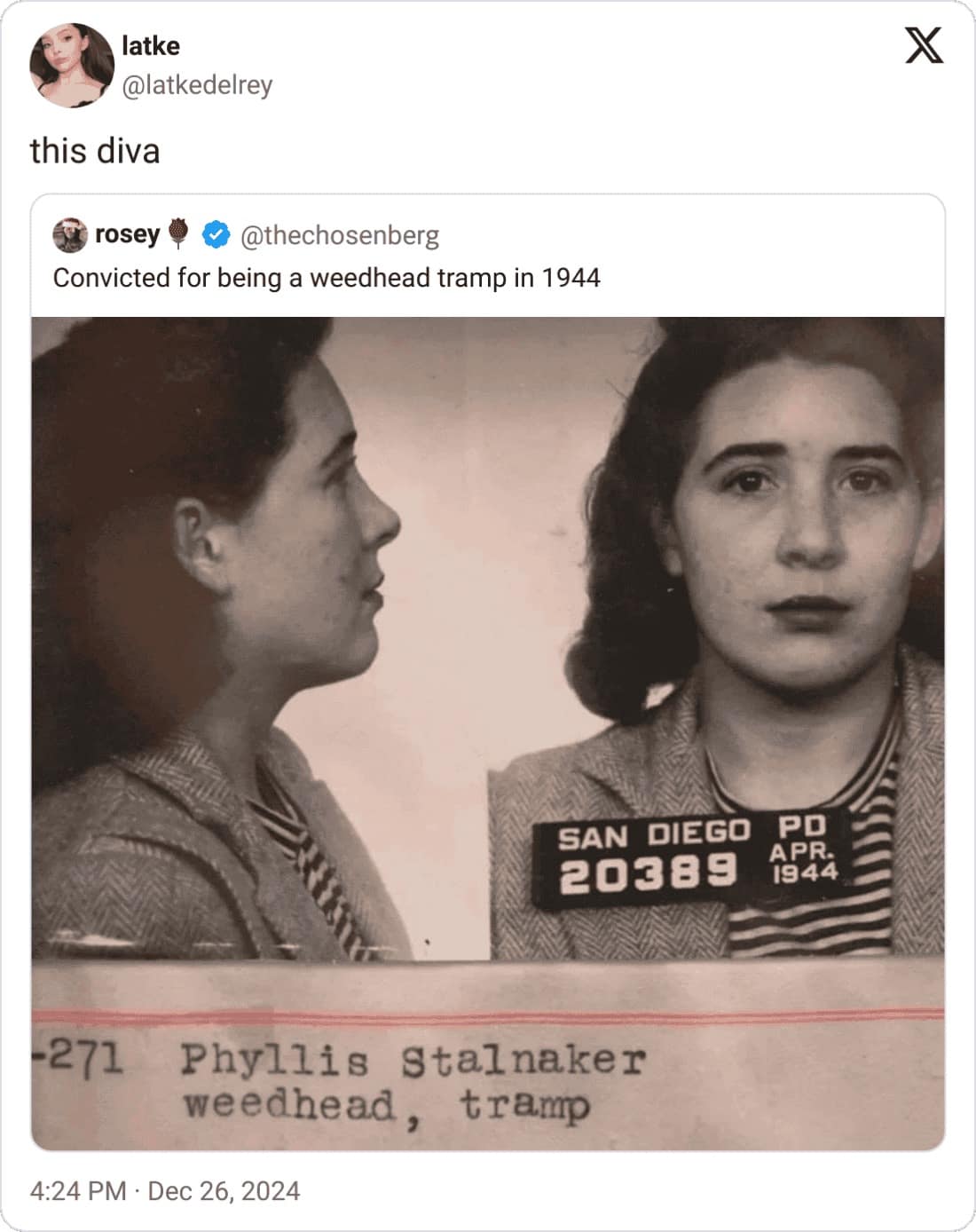Open the latke display name

pos(151,45)
